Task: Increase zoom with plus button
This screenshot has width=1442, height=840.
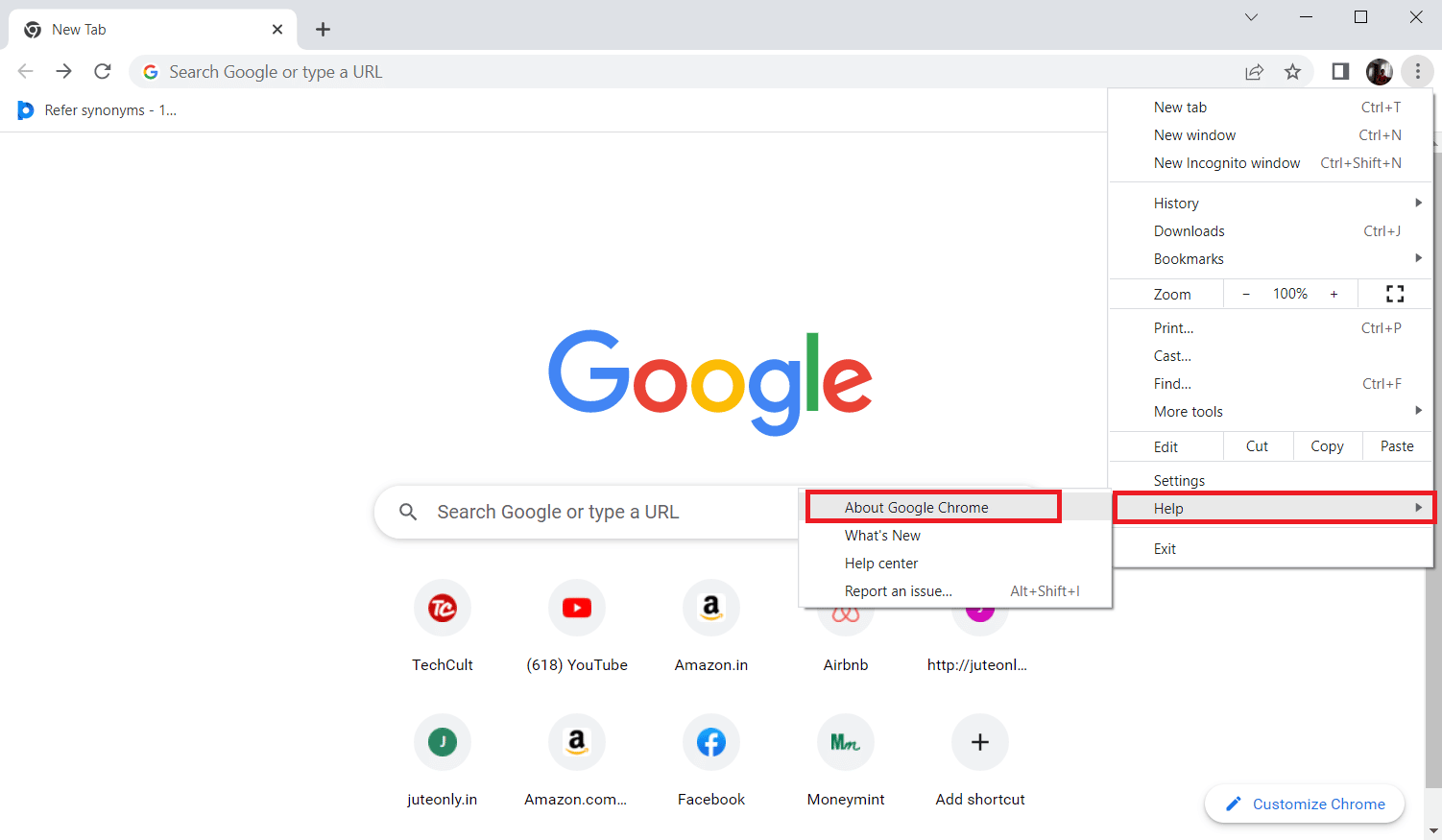Action: coord(1334,294)
